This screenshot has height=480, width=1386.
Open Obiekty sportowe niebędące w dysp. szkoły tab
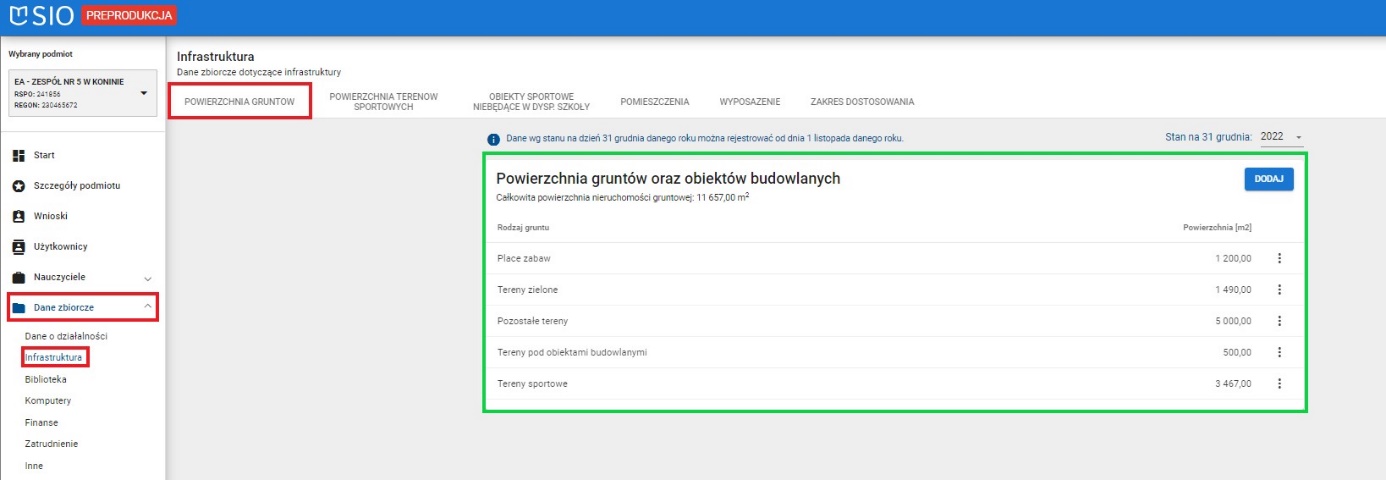pos(531,101)
